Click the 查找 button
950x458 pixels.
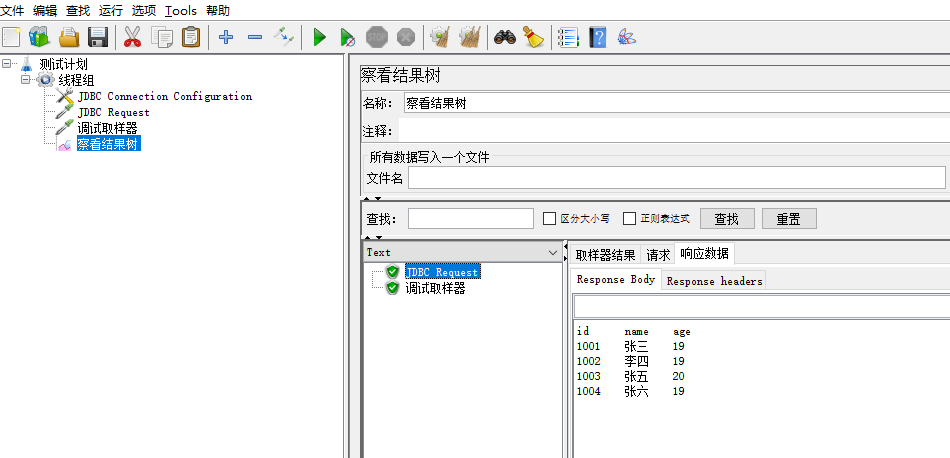pos(727,219)
